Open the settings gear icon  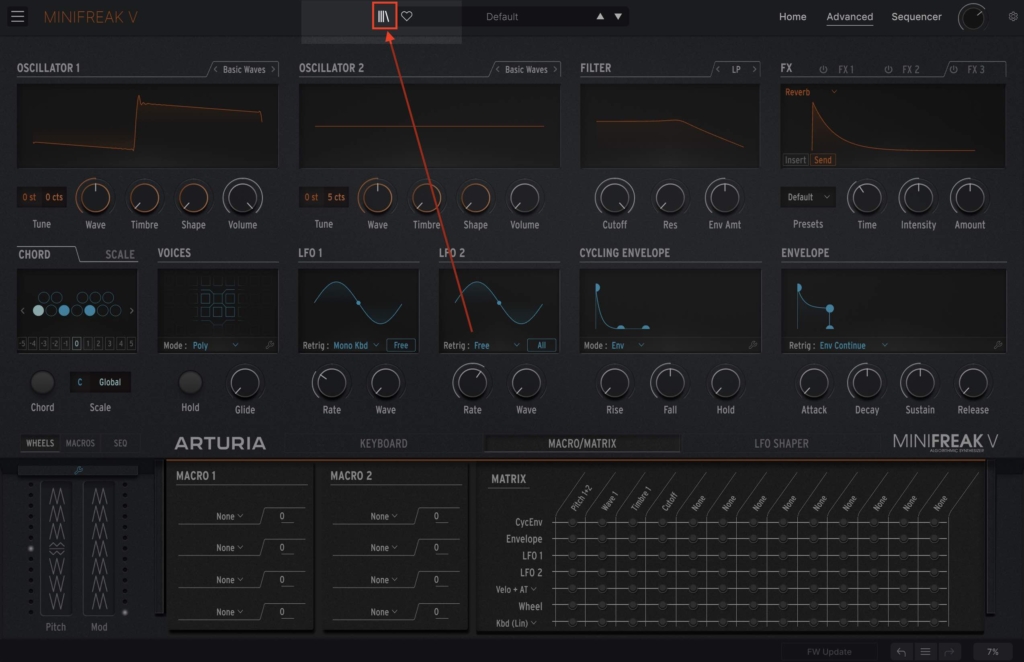(x=1012, y=17)
